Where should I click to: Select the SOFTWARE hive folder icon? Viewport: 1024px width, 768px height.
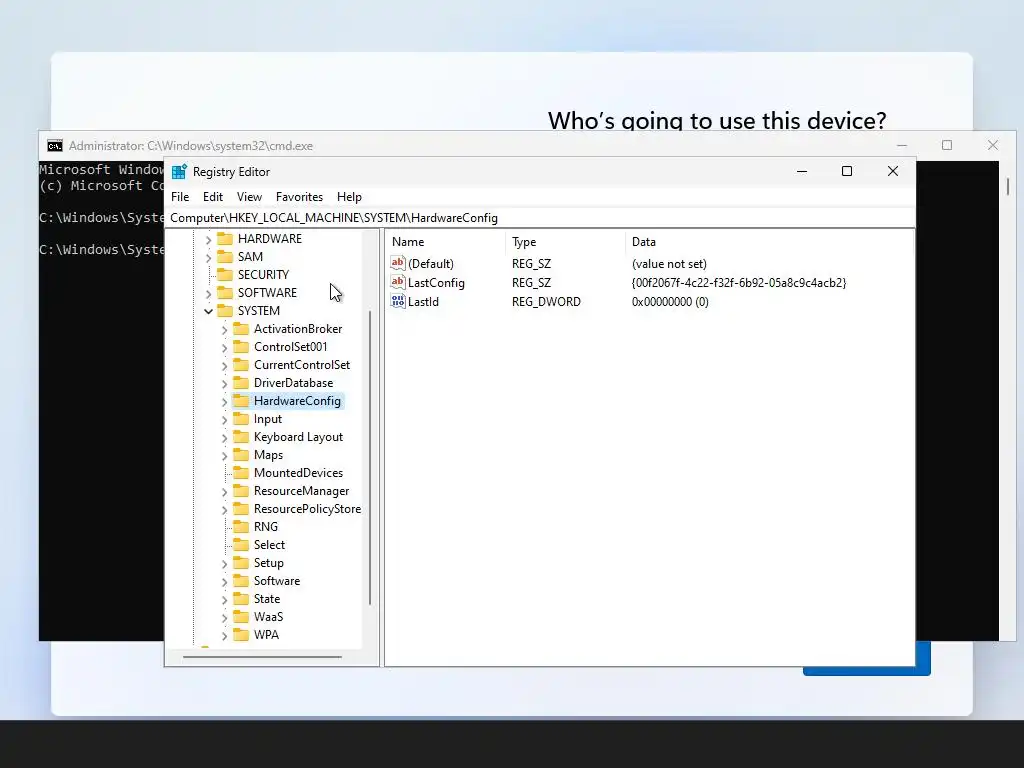(225, 293)
